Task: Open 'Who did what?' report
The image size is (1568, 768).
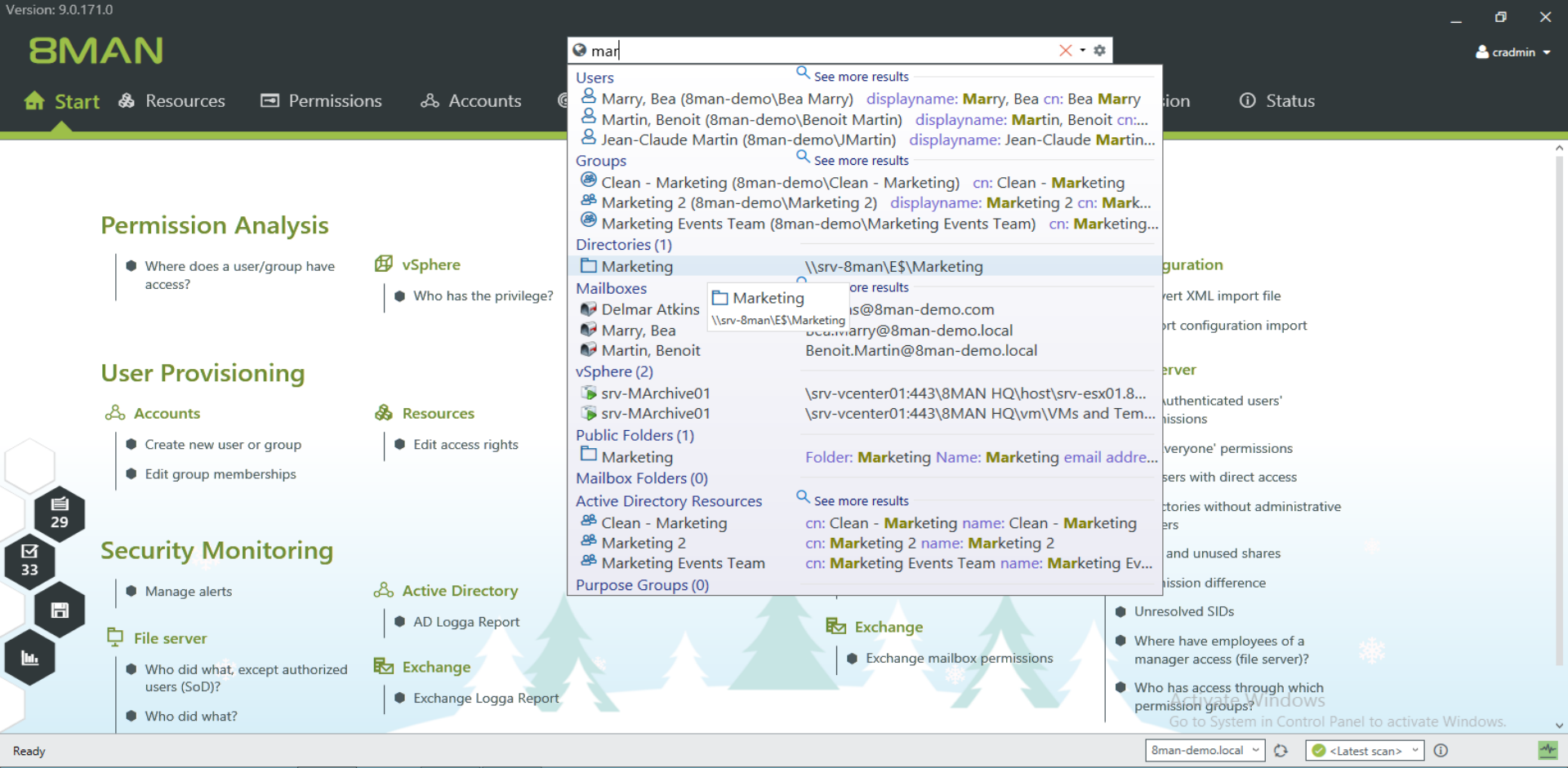Action: coord(191,717)
